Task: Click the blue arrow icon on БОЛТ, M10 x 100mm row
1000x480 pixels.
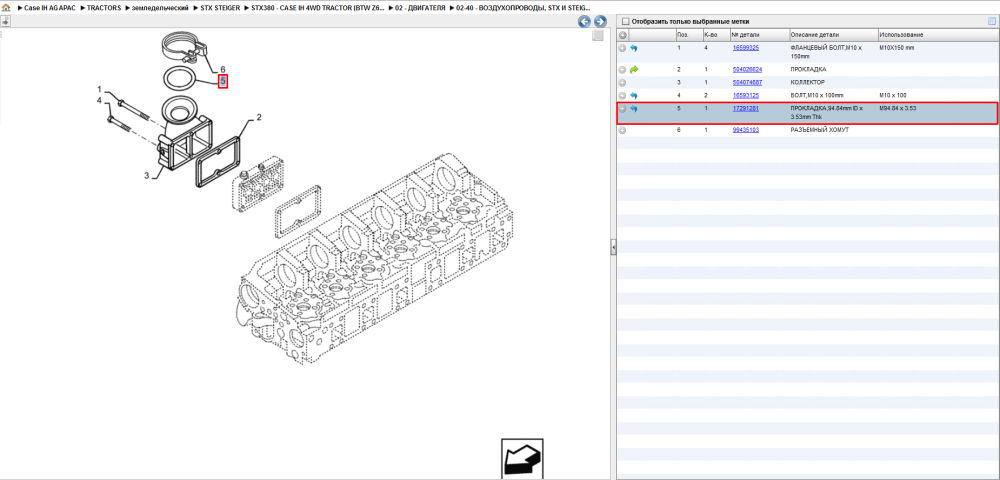Action: [634, 95]
